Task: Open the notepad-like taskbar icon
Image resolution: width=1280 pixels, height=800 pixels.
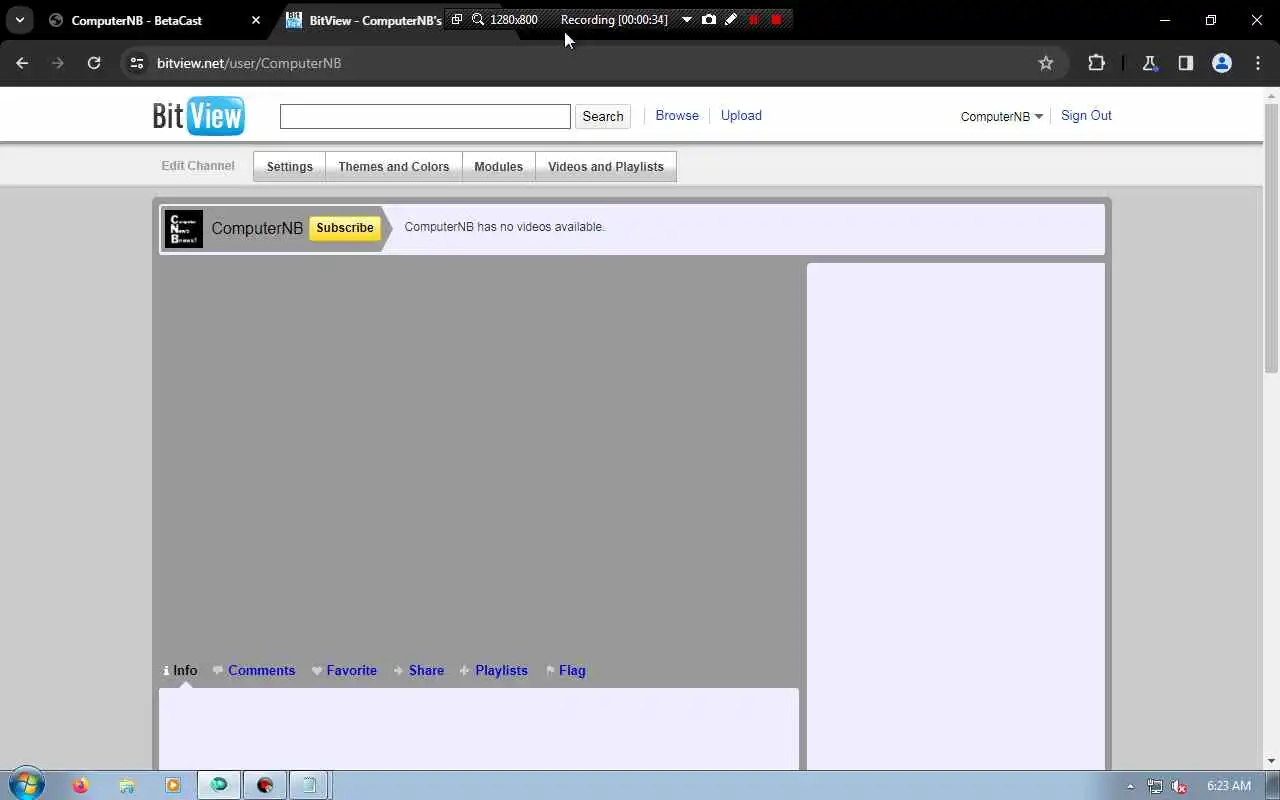Action: click(309, 785)
